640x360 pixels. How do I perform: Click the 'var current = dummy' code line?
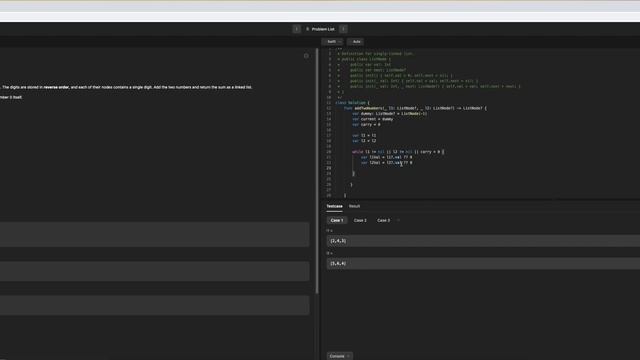point(373,119)
